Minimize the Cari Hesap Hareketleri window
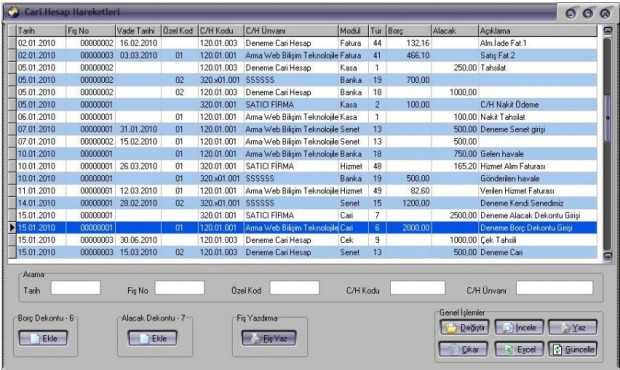Image resolution: width=620 pixels, height=370 pixels. click(x=571, y=13)
